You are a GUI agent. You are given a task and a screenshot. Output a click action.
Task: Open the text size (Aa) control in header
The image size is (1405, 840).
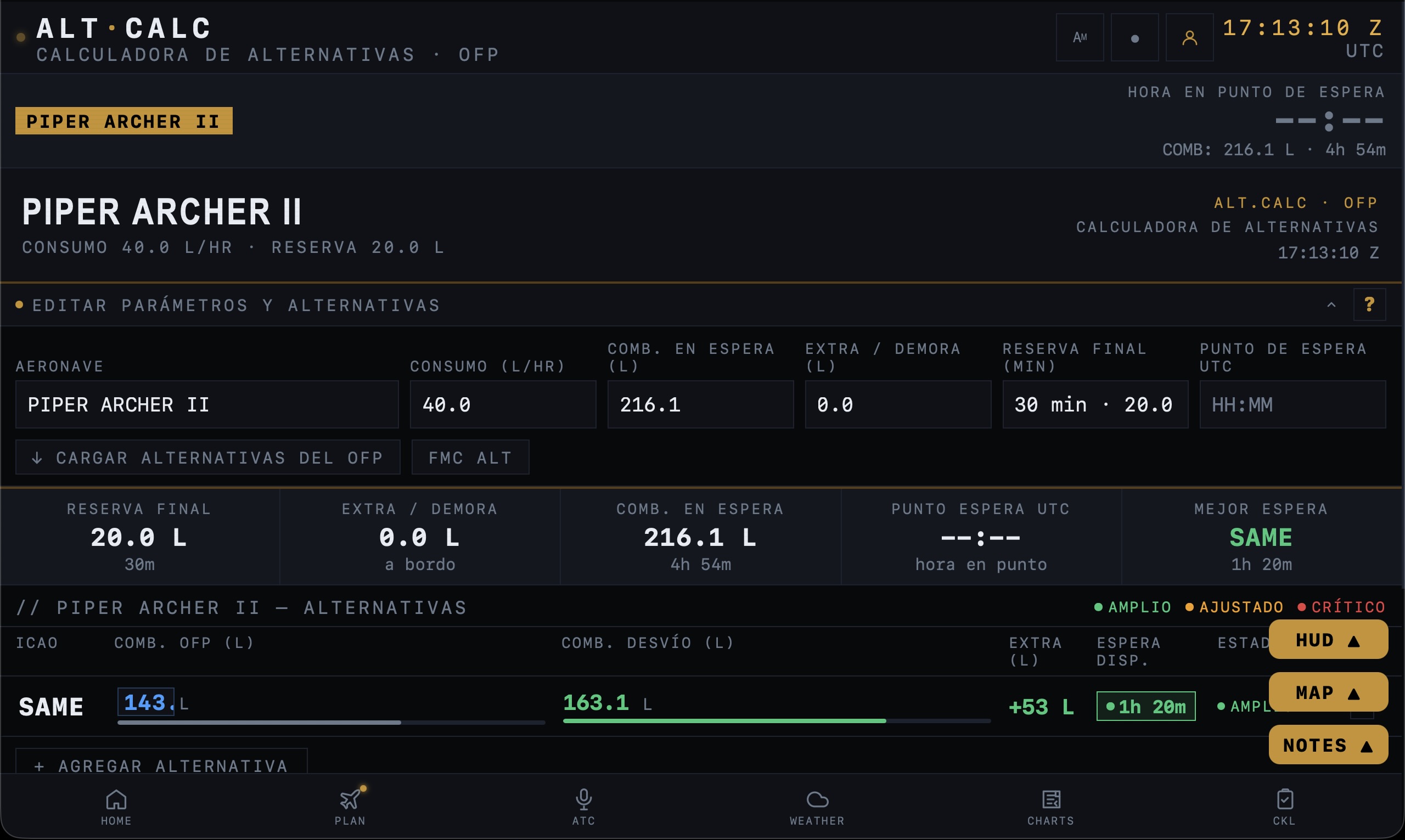click(1080, 37)
